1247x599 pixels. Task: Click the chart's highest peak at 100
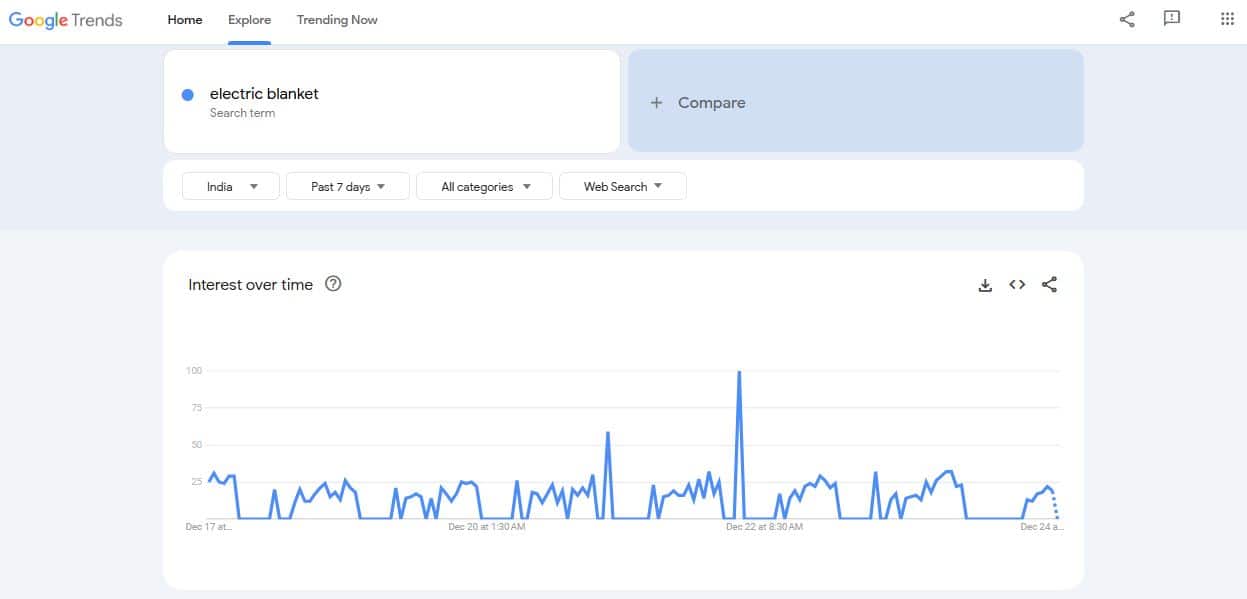click(x=739, y=372)
